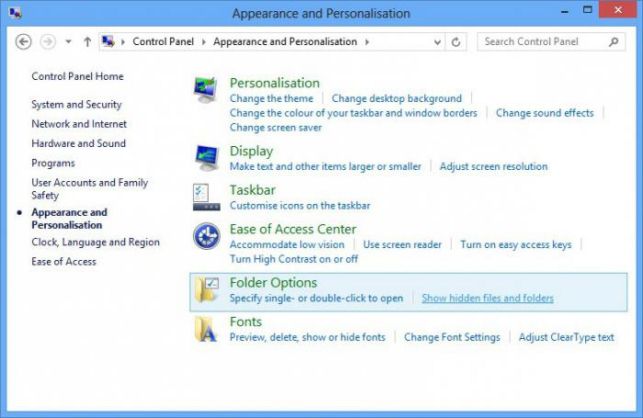The image size is (643, 418).
Task: Click Appearance and Personalisation breadcrumb
Action: coord(285,41)
